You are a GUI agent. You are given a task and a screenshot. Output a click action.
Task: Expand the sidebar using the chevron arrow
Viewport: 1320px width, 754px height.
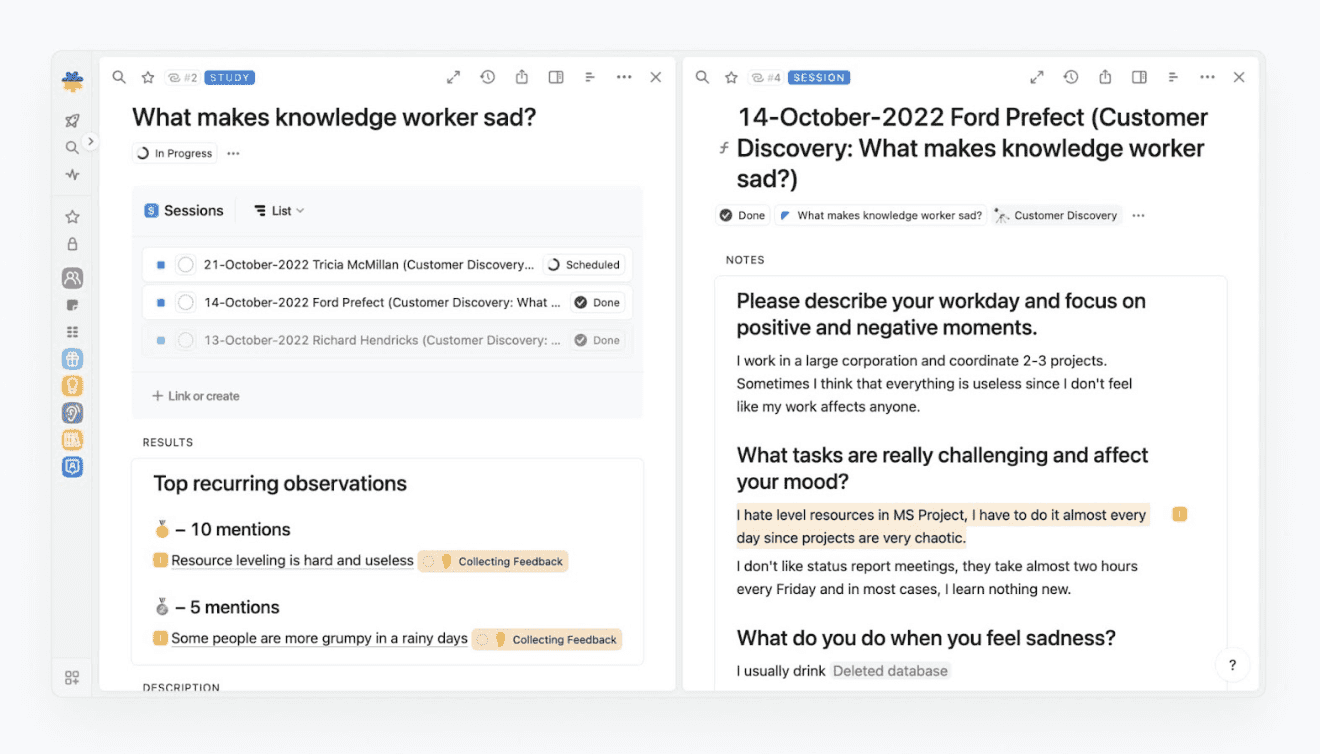pos(91,141)
